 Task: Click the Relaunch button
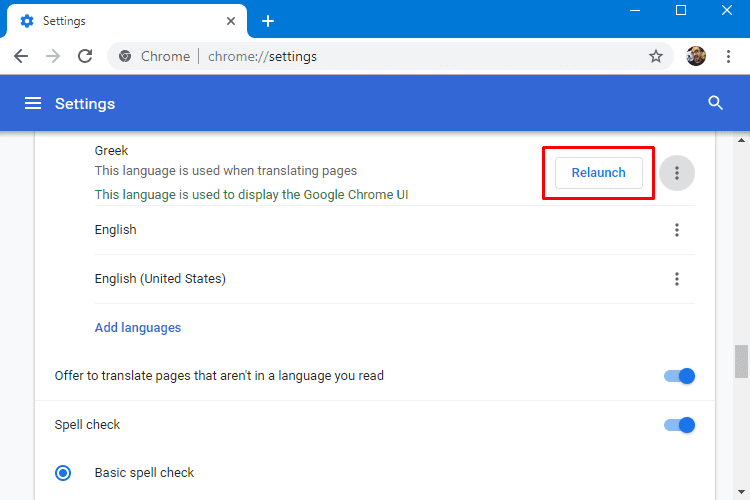tap(599, 173)
